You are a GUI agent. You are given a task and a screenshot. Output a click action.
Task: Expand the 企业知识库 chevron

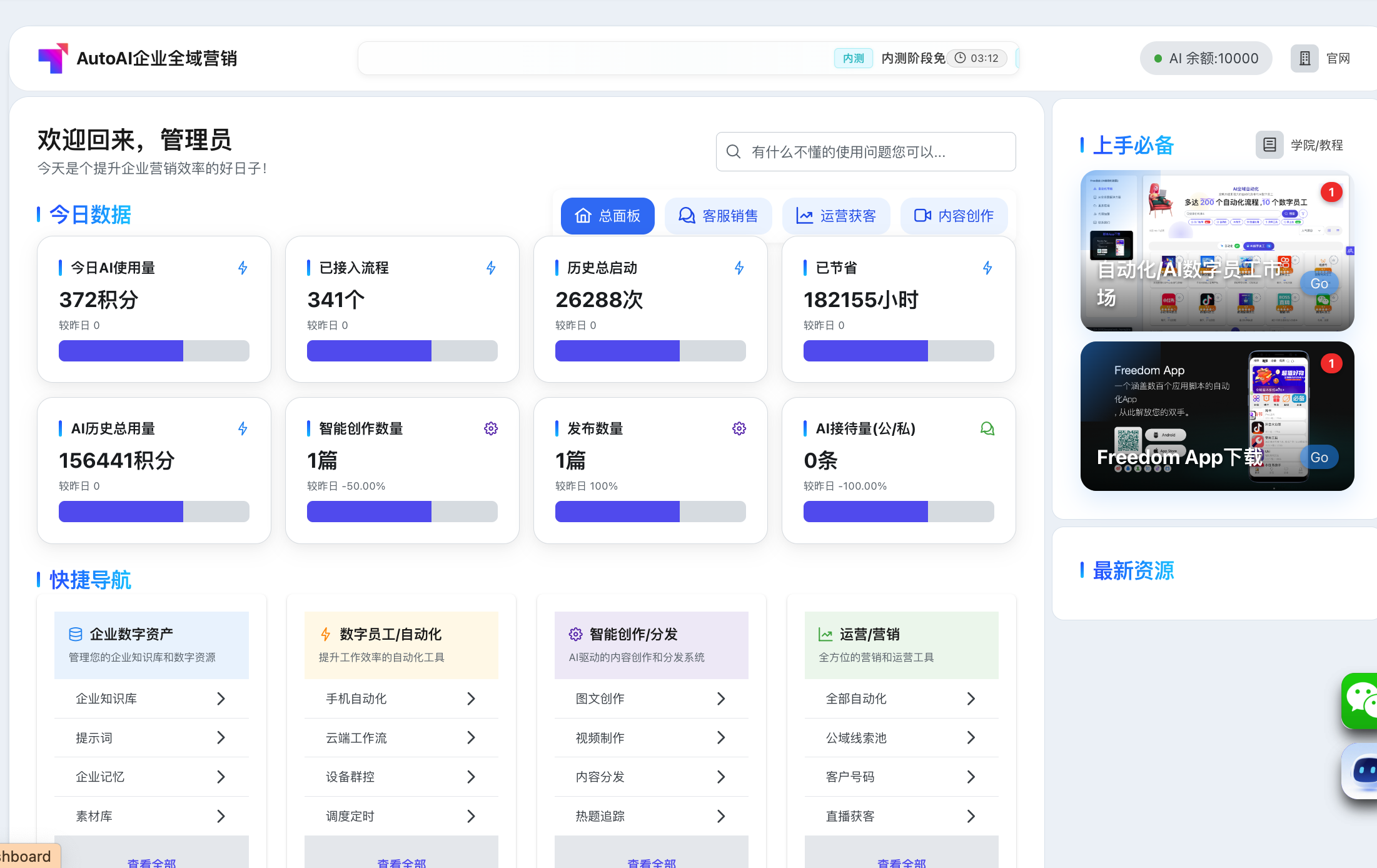click(221, 699)
